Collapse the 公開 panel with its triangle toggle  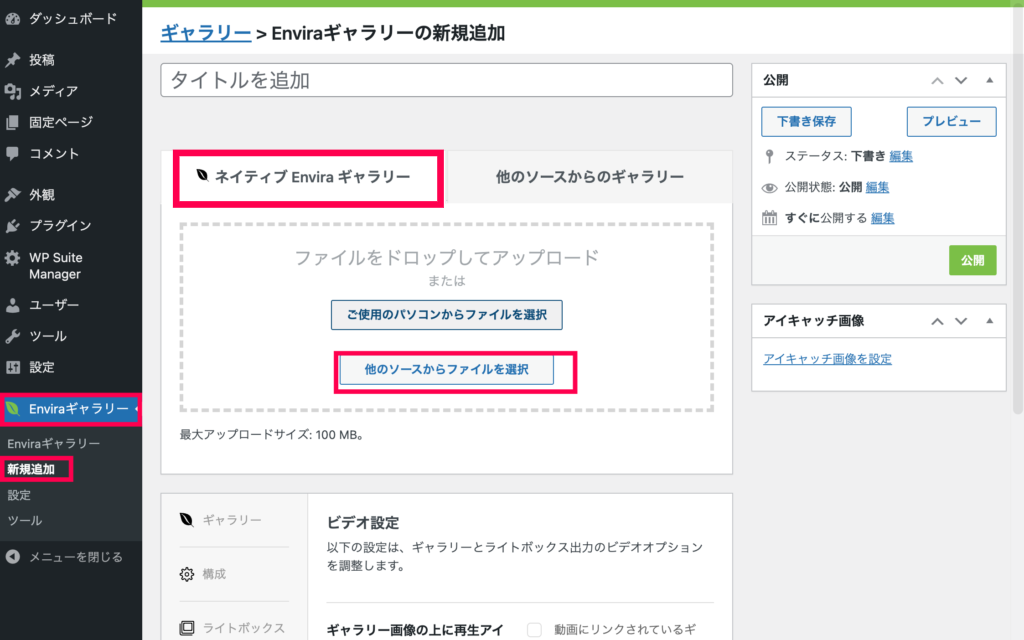pos(989,80)
